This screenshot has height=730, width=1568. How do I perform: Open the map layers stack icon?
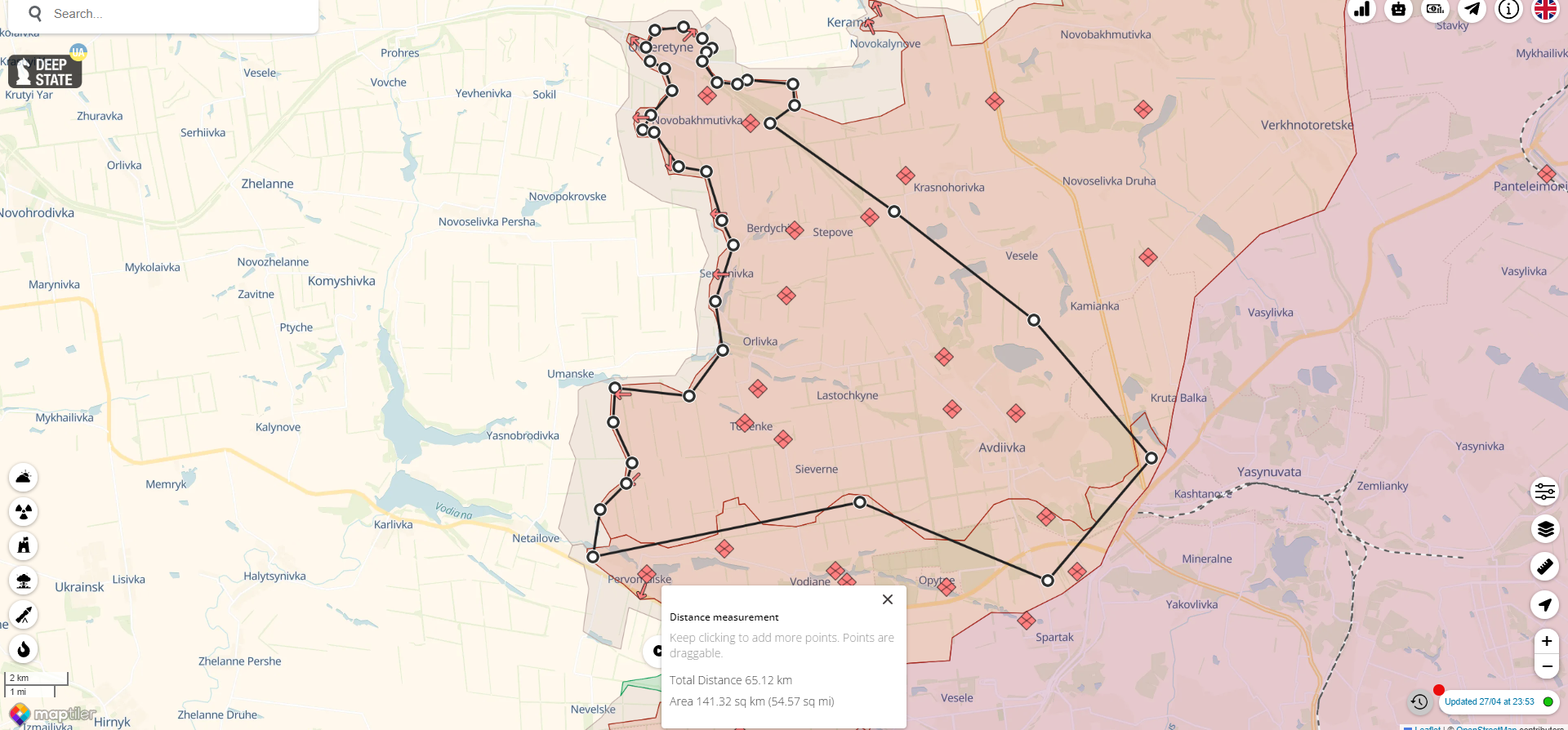coord(1545,529)
